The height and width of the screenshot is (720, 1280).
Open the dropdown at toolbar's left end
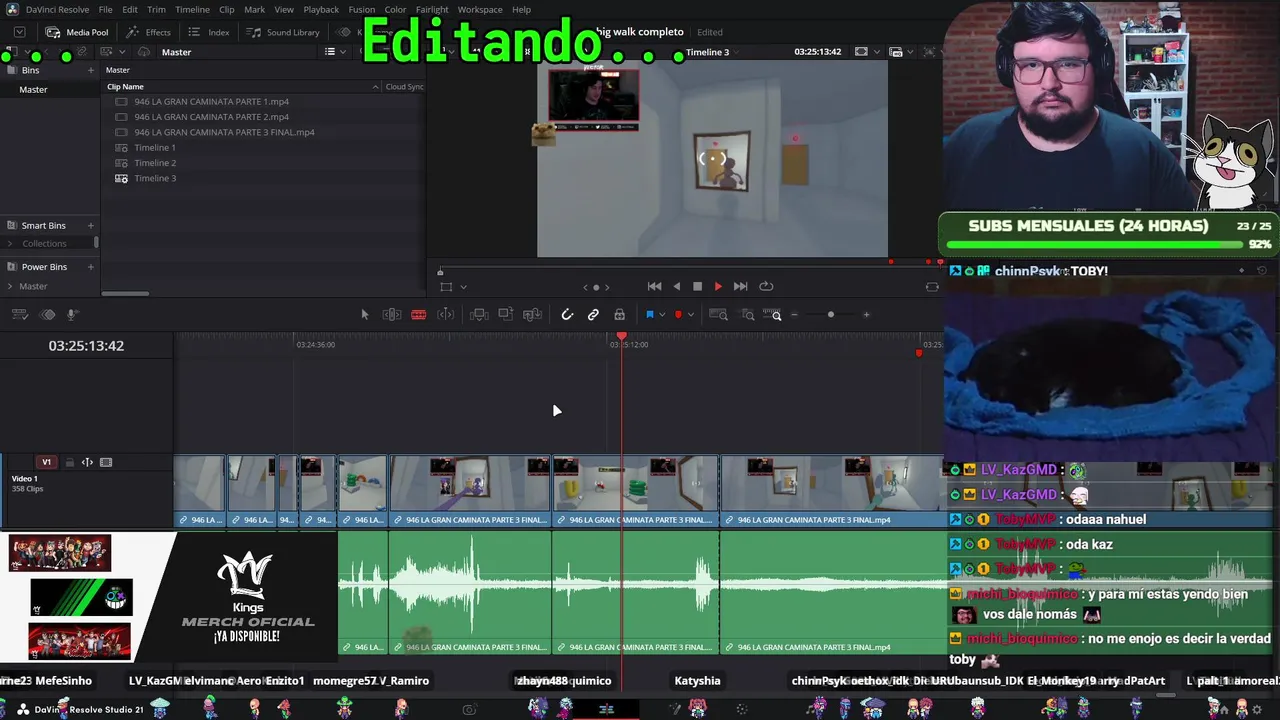click(x=19, y=32)
